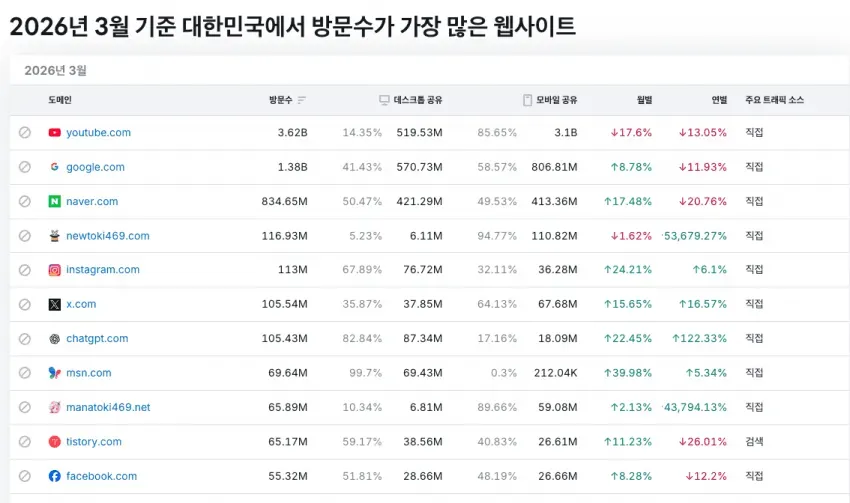Sort by the 방문수 column header
This screenshot has width=850, height=503.
coord(281,100)
